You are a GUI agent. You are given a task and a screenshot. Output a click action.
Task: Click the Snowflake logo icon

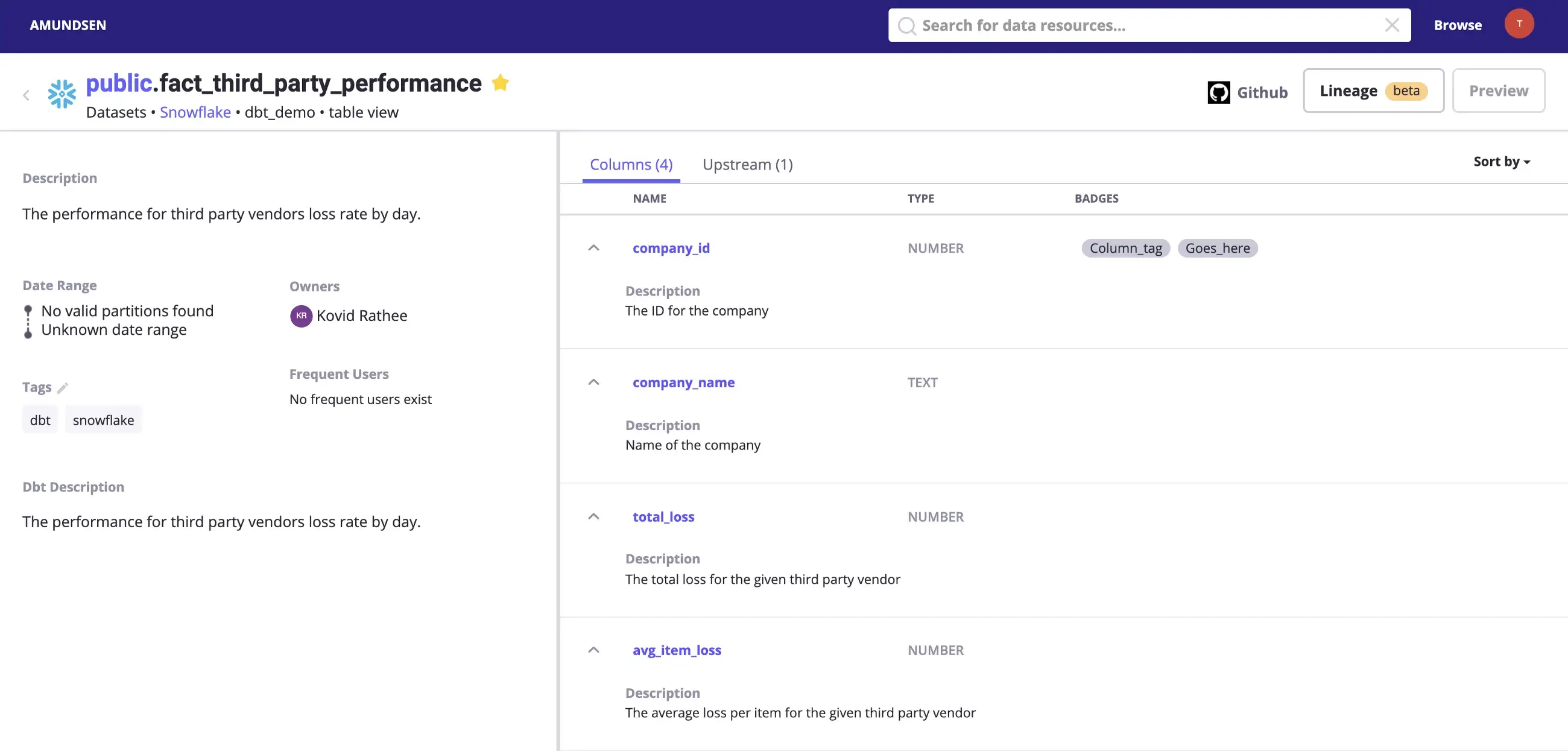click(62, 94)
